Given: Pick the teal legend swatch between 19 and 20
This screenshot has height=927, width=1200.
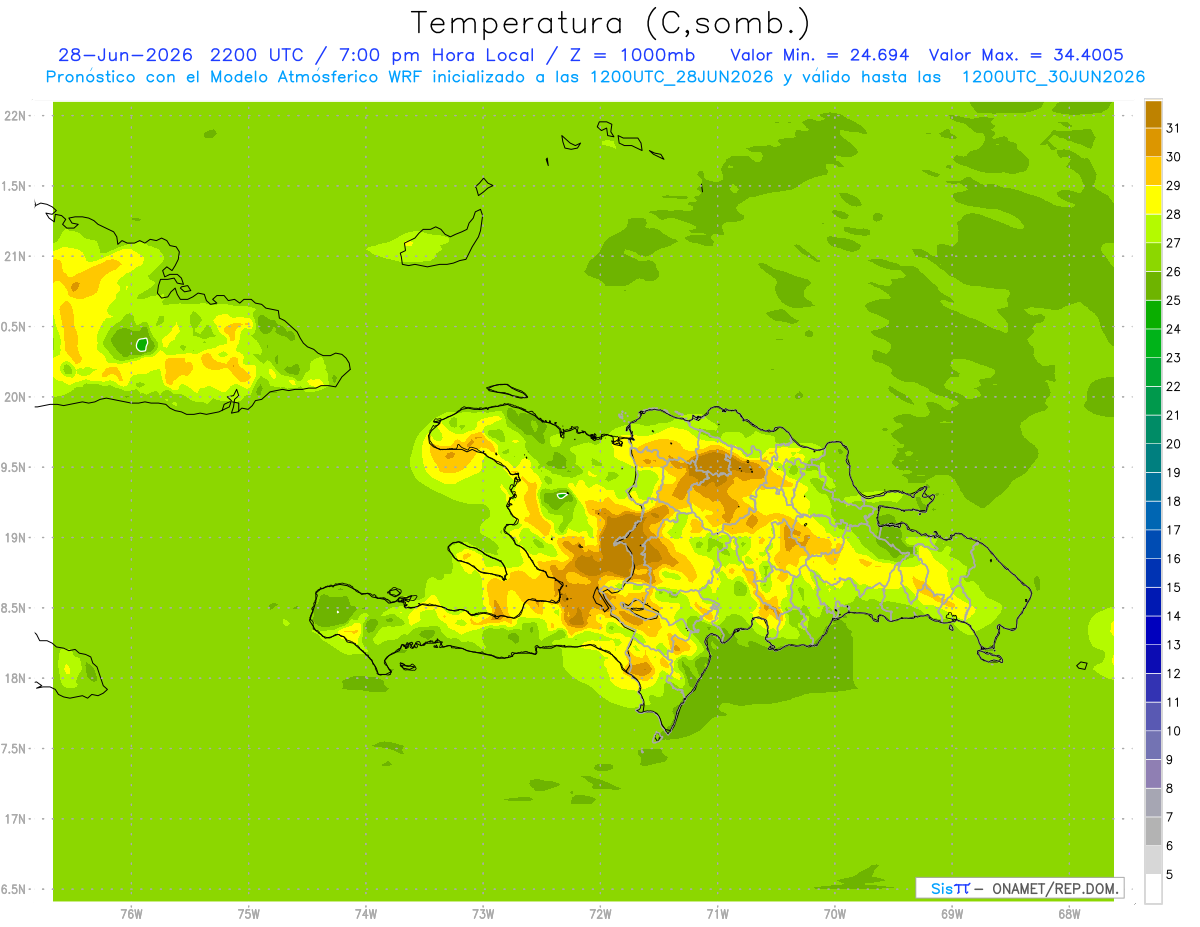Looking at the screenshot, I should (x=1153, y=457).
